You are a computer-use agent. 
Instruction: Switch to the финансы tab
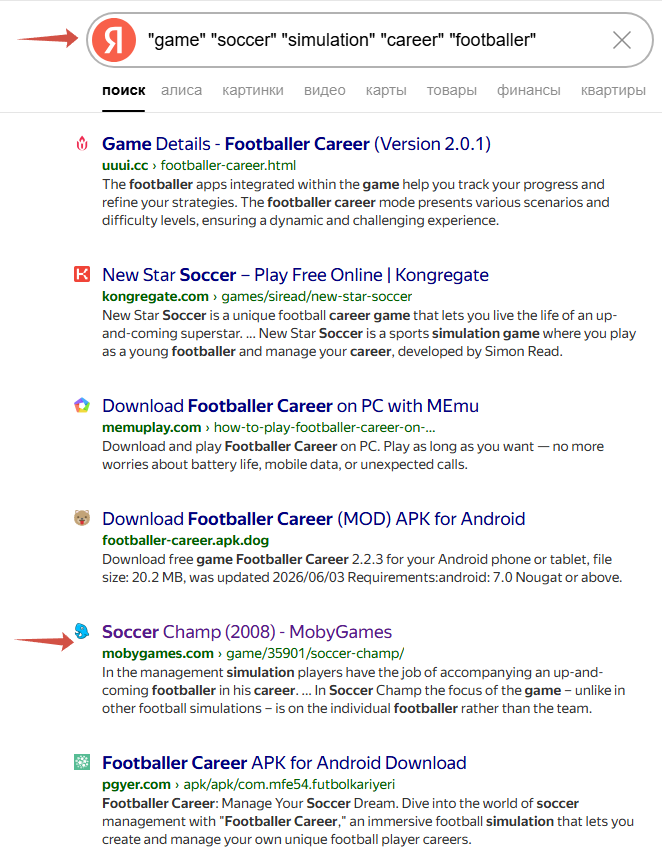[x=528, y=90]
